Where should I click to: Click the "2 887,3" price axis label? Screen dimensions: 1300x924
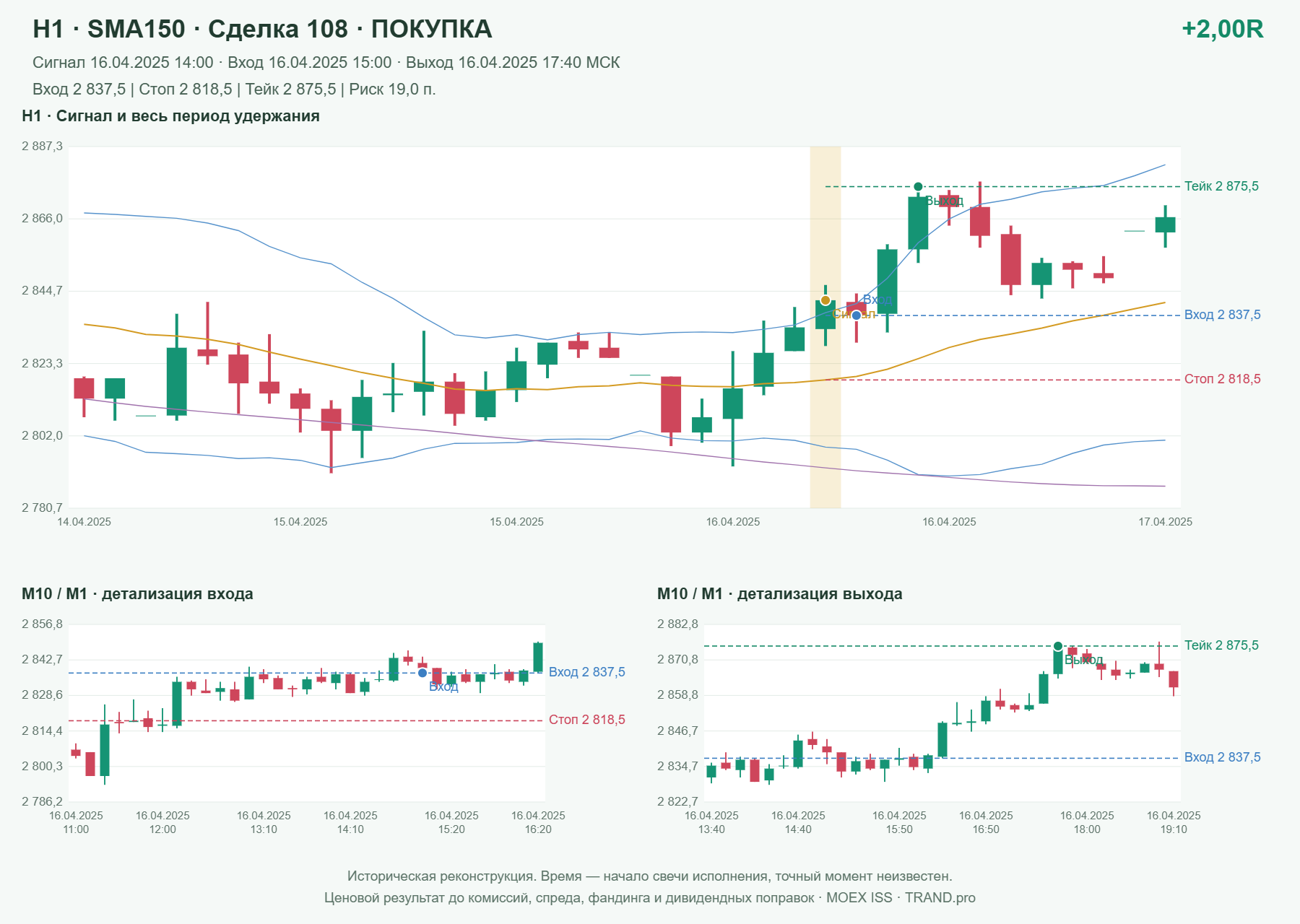tap(42, 147)
